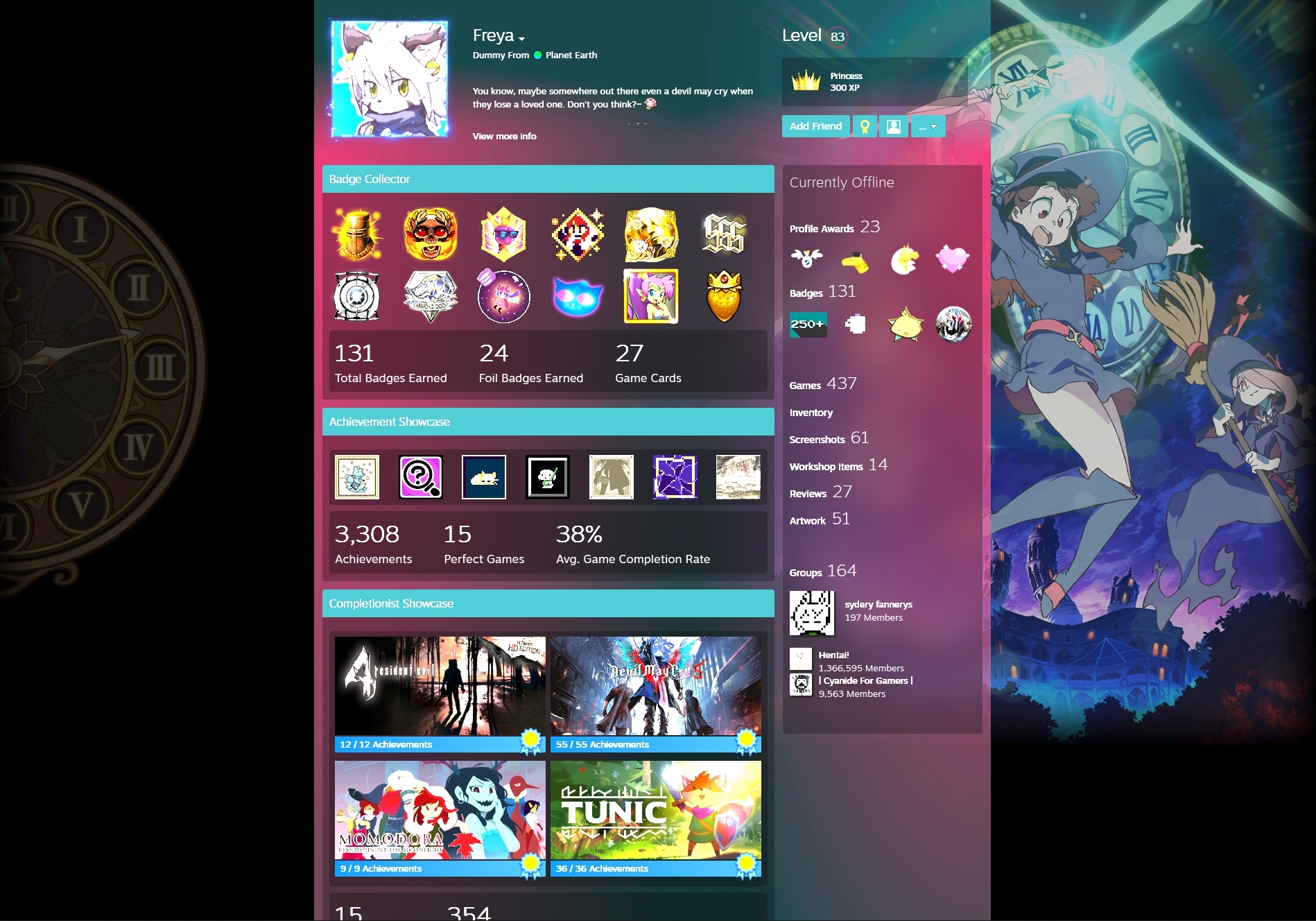1316x921 pixels.
Task: Open the Cyanide For Gamers group
Action: tap(866, 681)
